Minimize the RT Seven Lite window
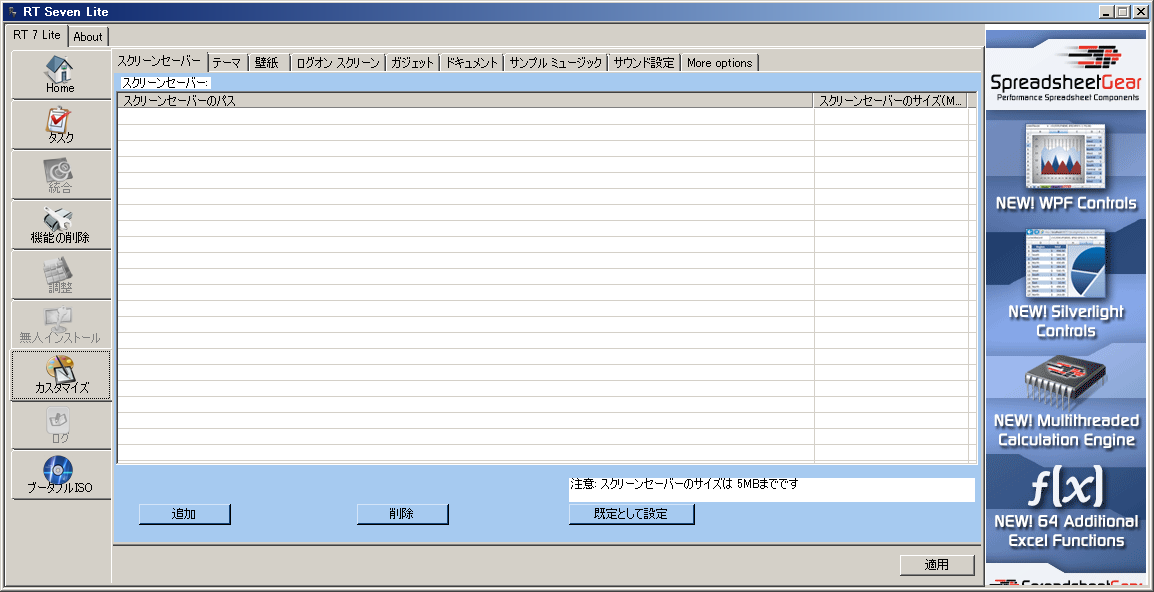This screenshot has height=592, width=1154. pos(1108,12)
